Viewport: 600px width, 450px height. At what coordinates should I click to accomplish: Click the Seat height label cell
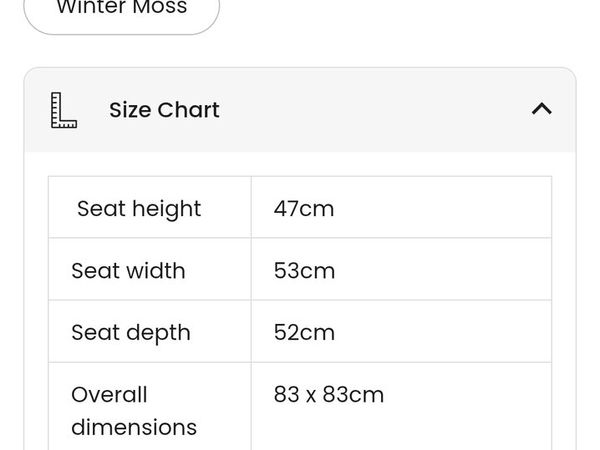150,207
